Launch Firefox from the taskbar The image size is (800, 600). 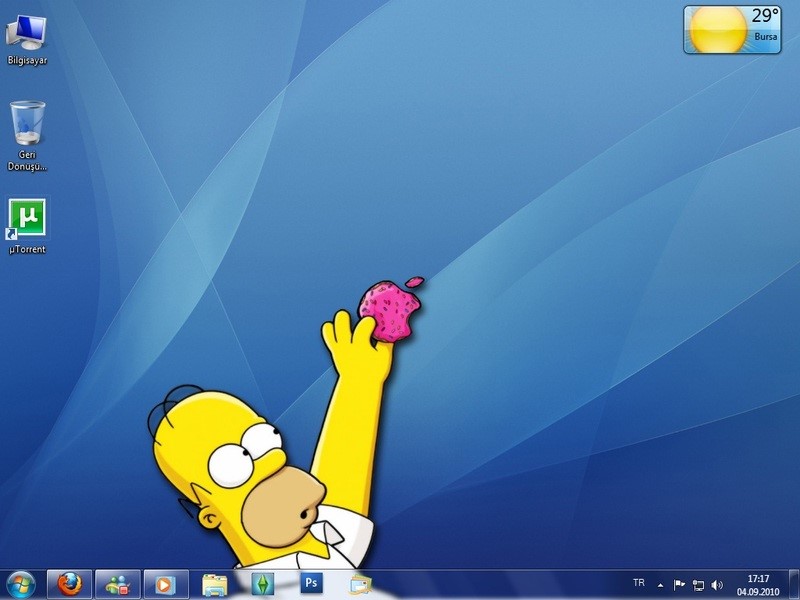(x=69, y=584)
